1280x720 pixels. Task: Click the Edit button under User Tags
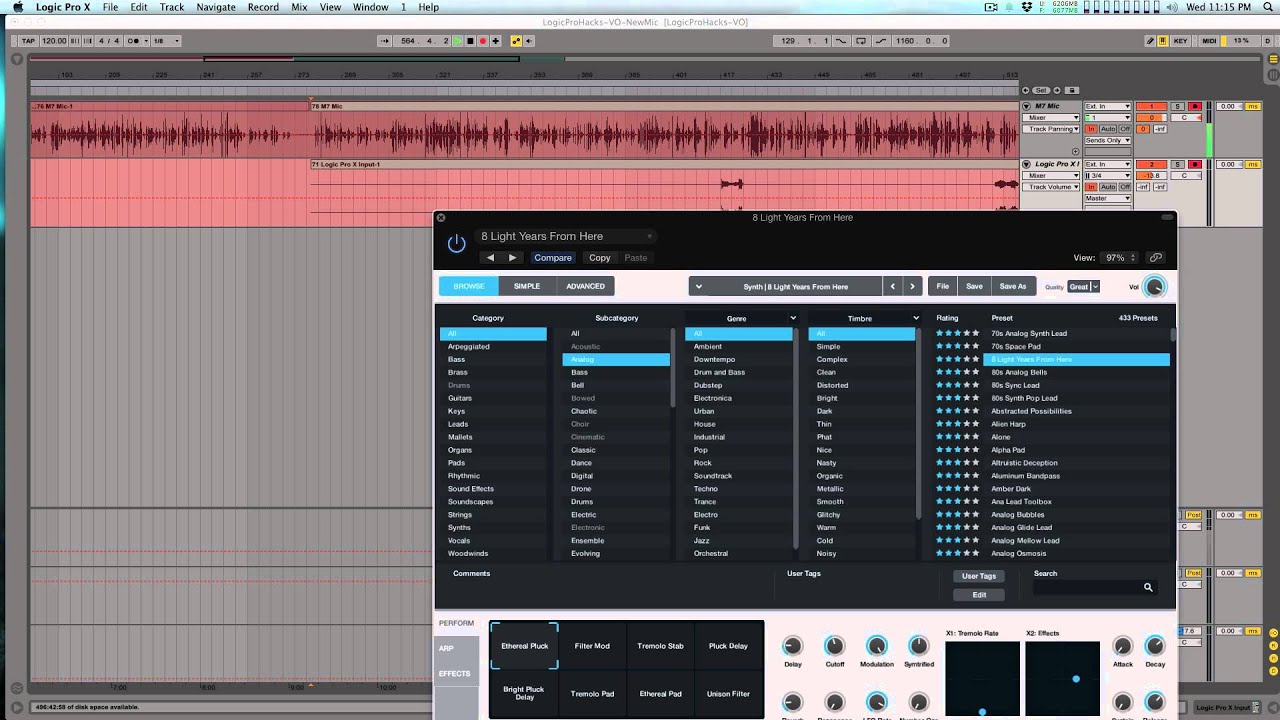[x=979, y=595]
